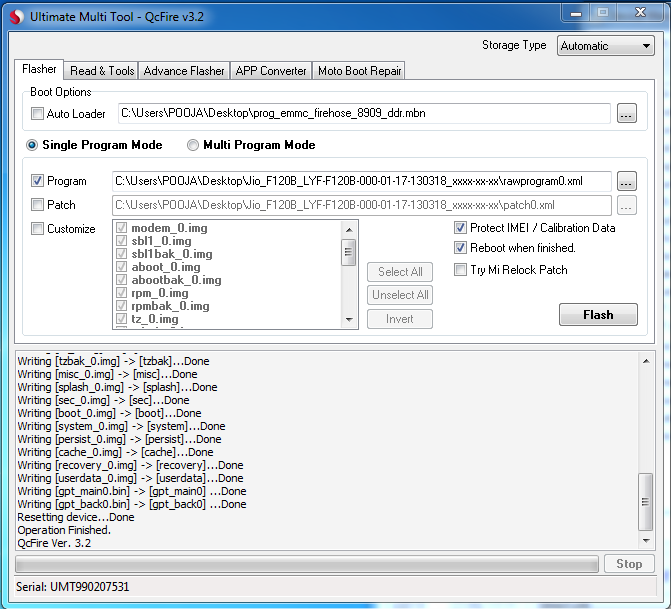Click the Invert button
This screenshot has height=609, width=671.
400,319
